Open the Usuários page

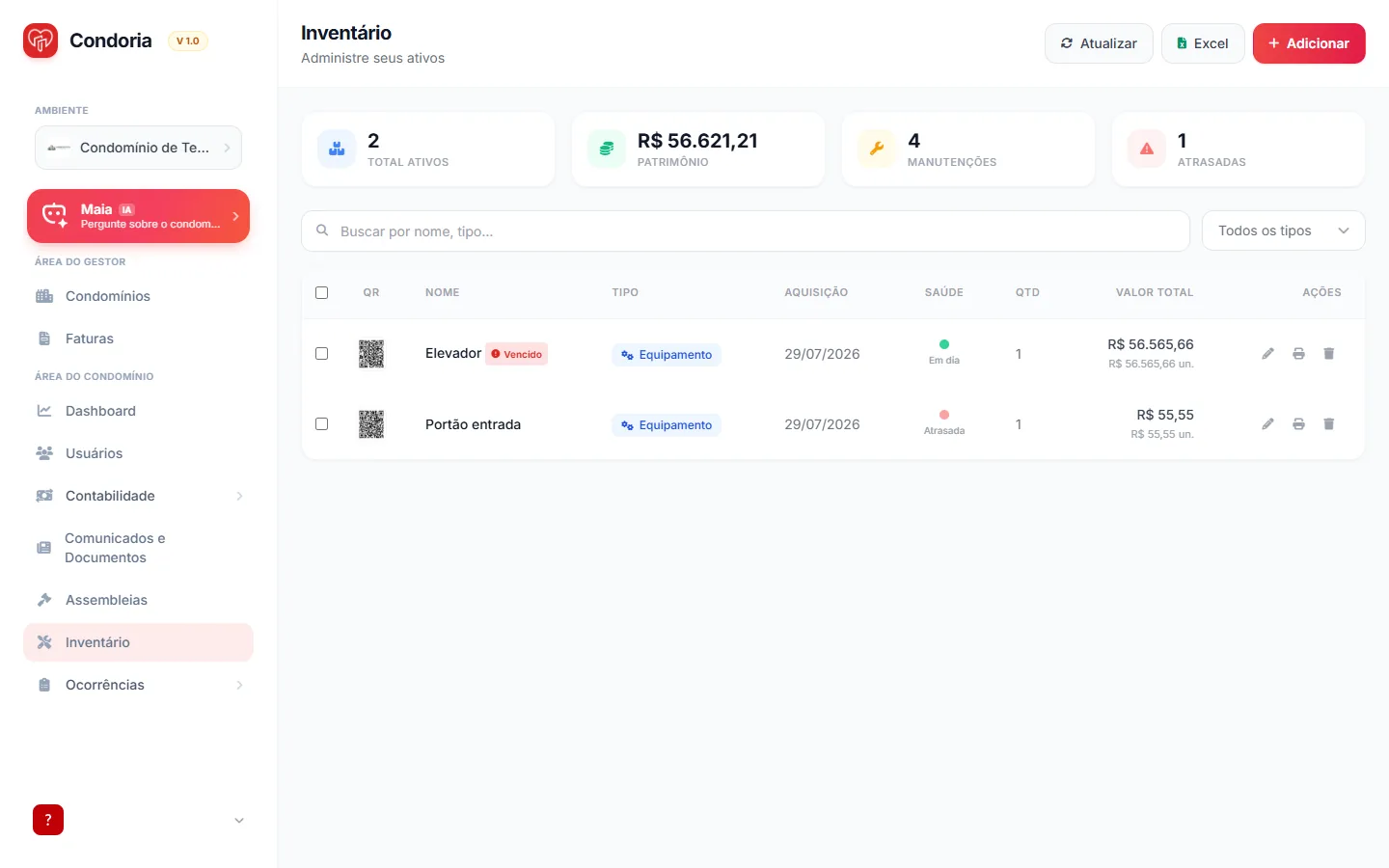138,453
